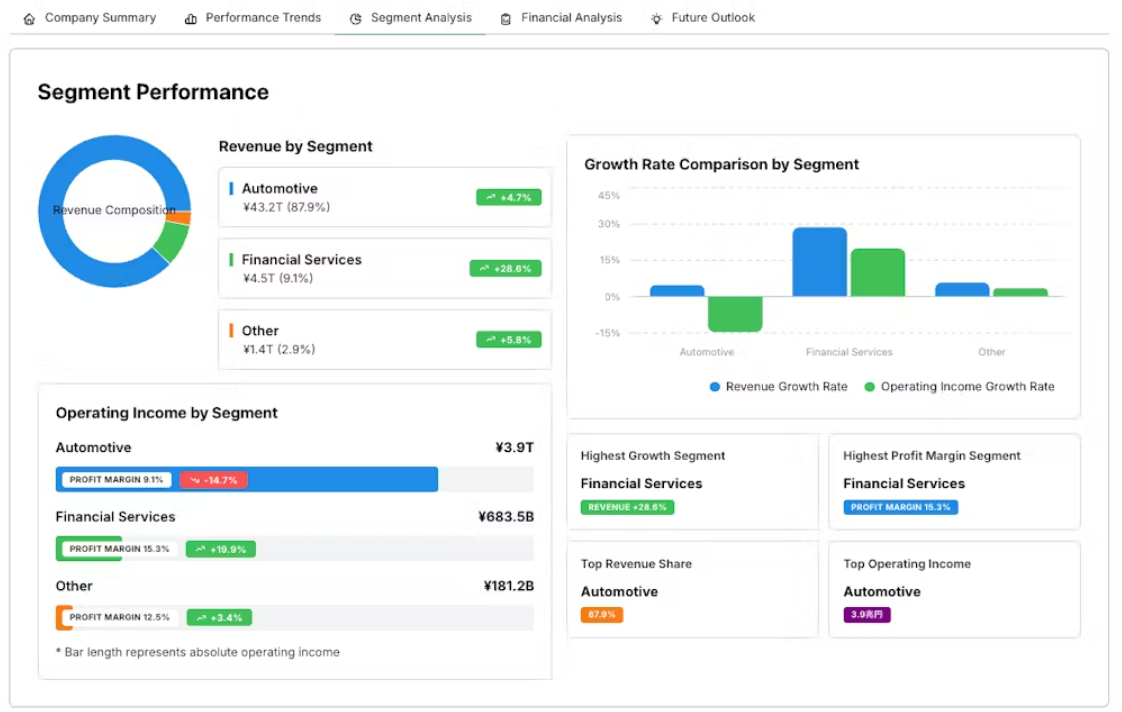
Task: Click the +3.4% Other income badge
Action: pos(219,618)
